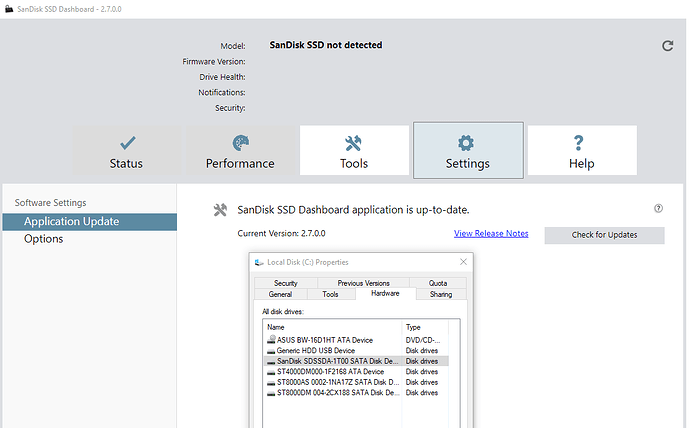The height and width of the screenshot is (428, 690).
Task: Click 'SanDisk SSD not detected' model text
Action: coord(326,45)
